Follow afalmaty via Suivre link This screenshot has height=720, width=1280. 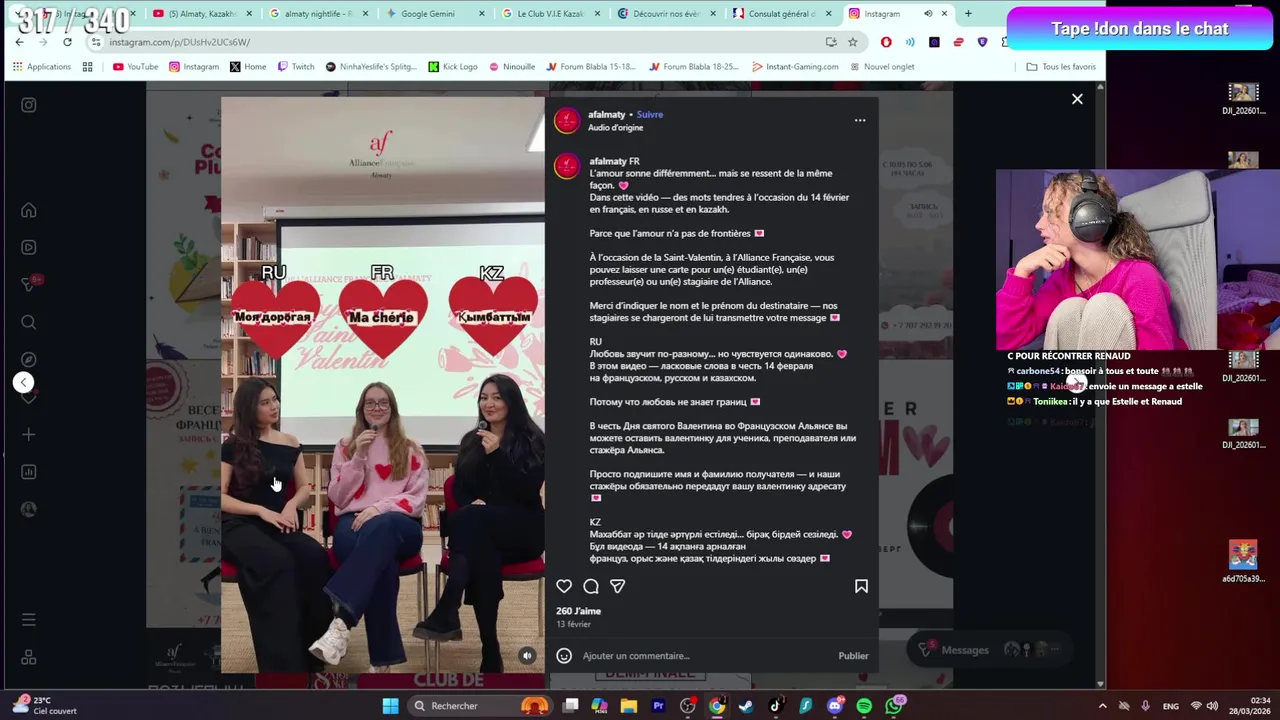tap(650, 114)
